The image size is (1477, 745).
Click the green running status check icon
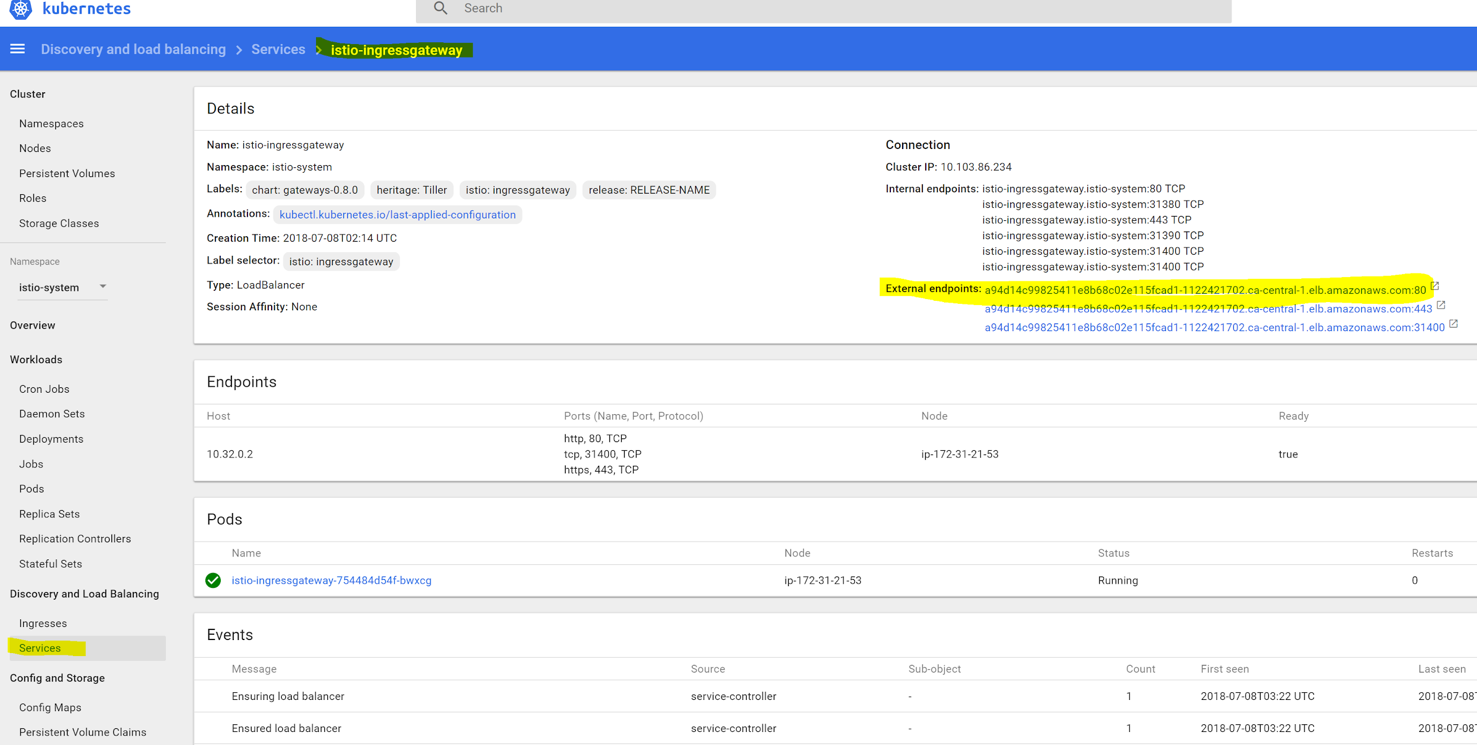213,580
